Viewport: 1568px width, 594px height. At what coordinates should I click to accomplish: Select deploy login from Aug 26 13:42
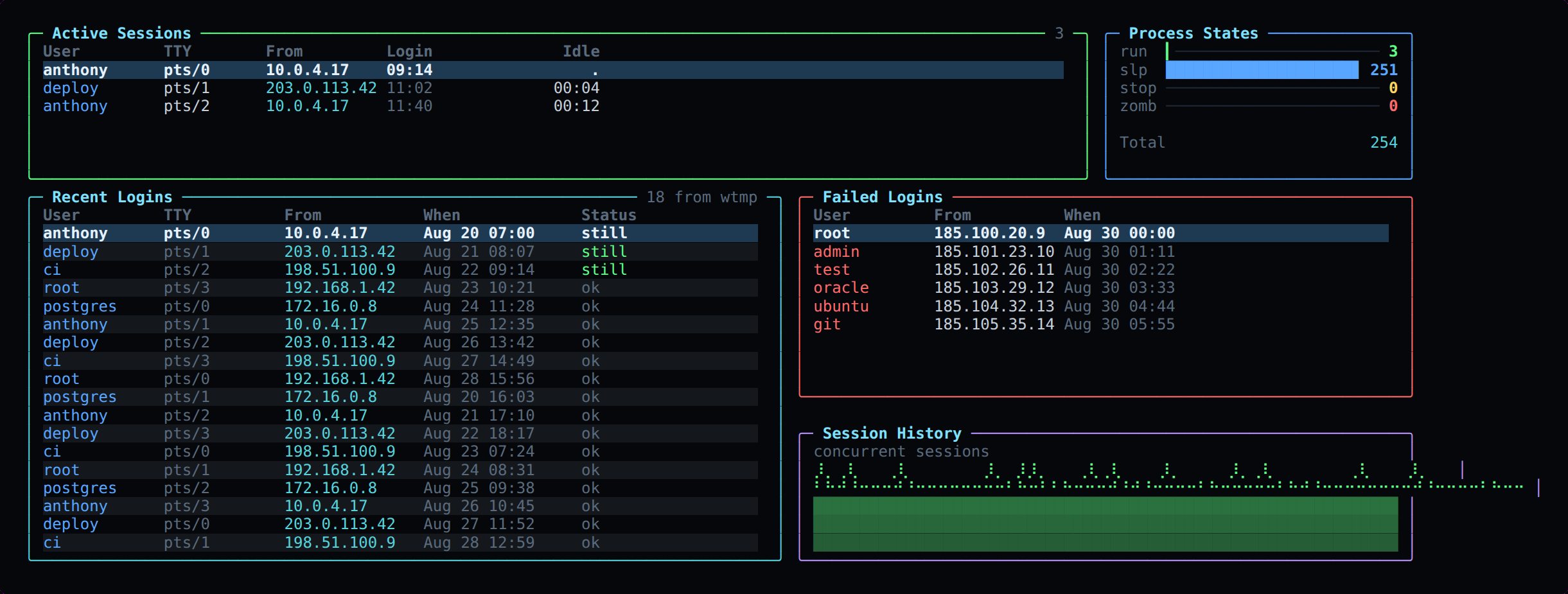tap(400, 342)
